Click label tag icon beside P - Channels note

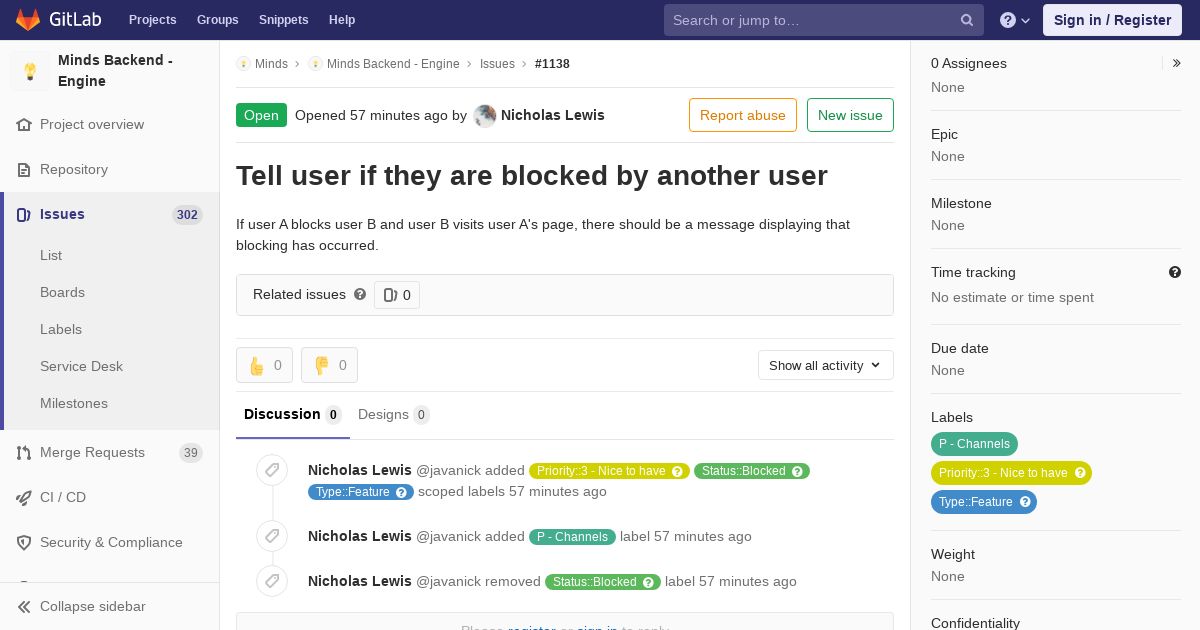point(272,536)
